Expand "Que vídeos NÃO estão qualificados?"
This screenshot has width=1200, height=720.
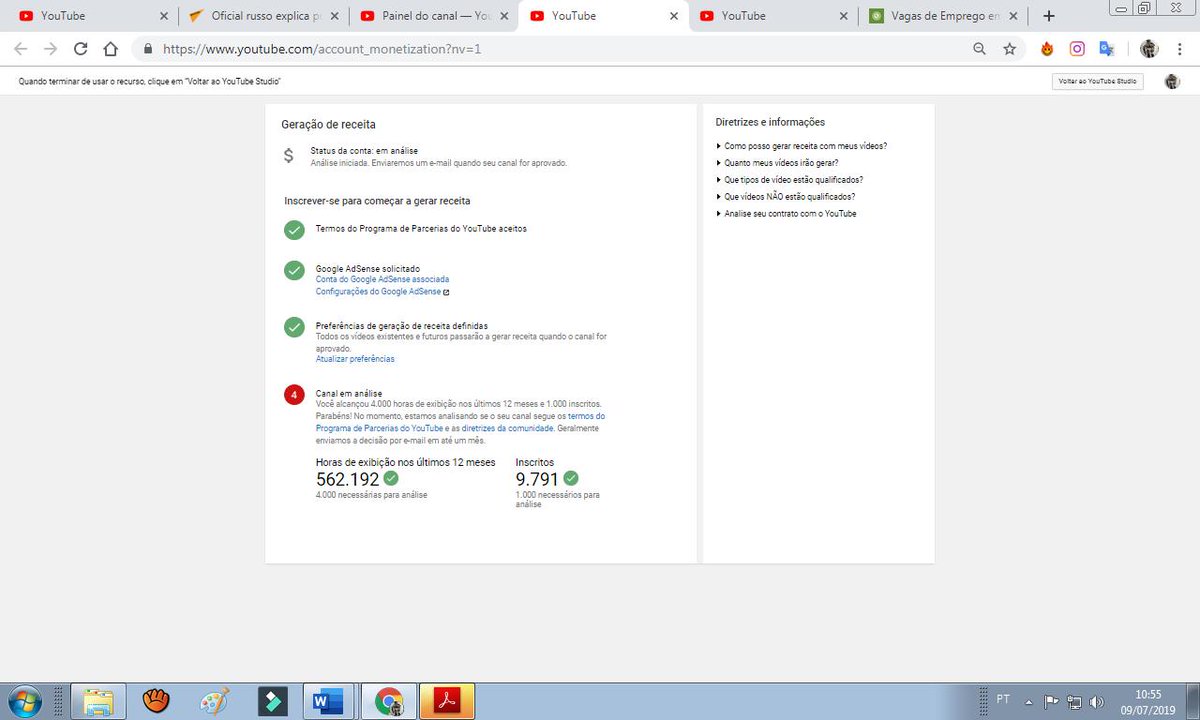coord(786,197)
